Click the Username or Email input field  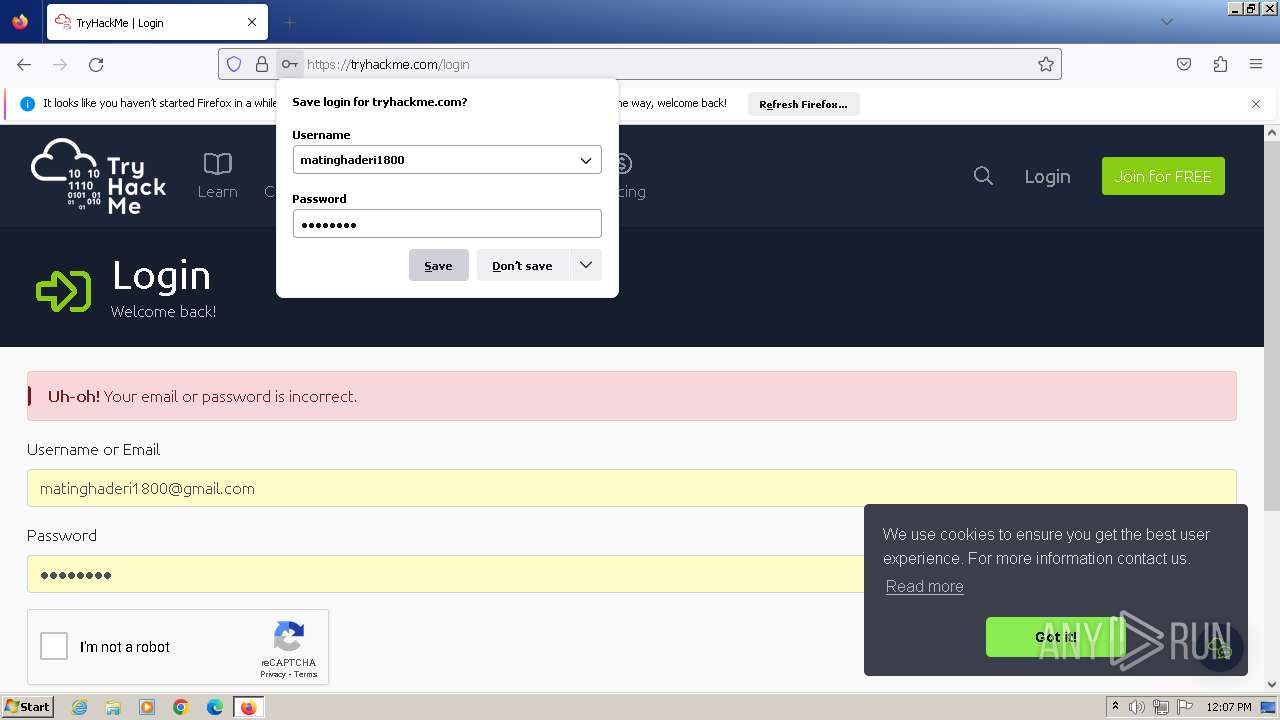[x=632, y=488]
